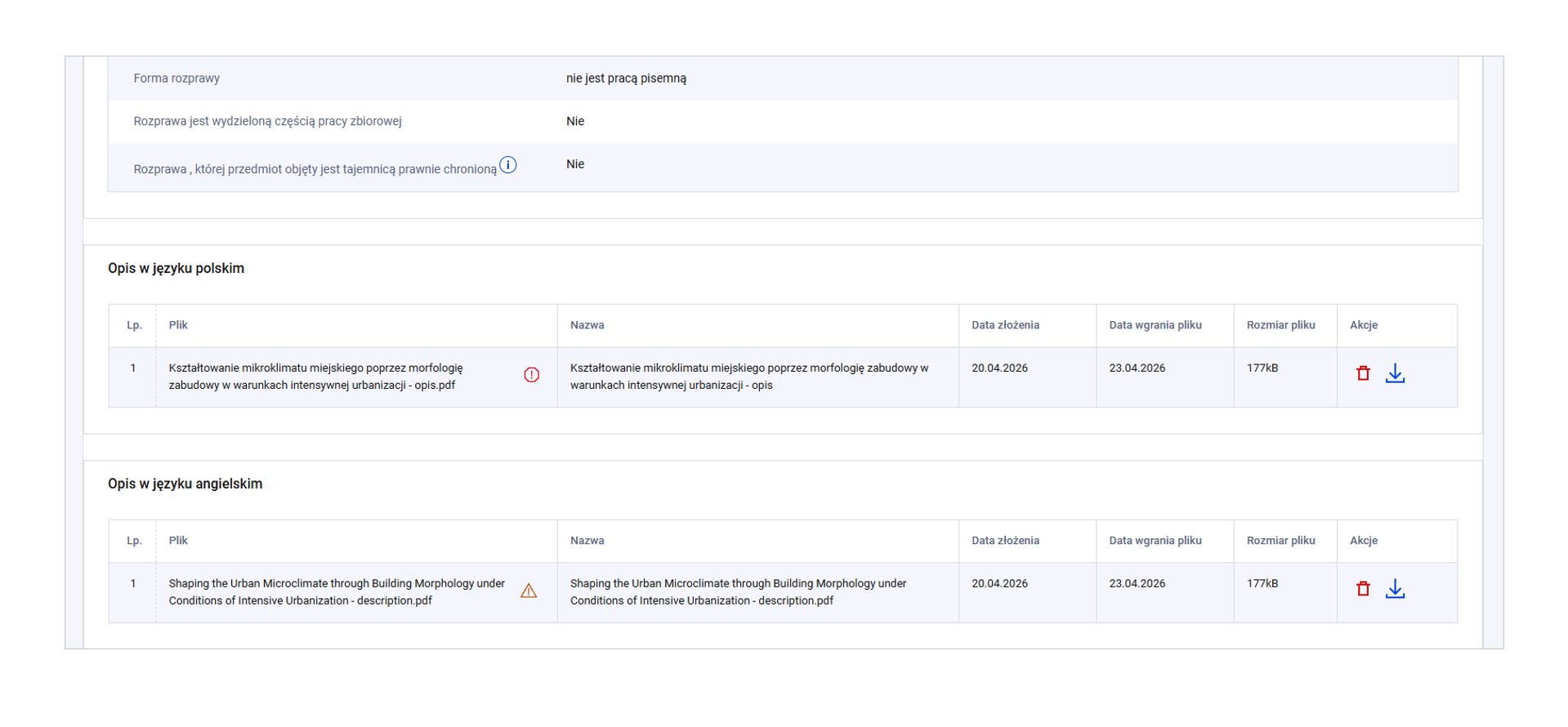Select the Opis w języku polskim section heading
The width and height of the screenshot is (1568, 727).
[176, 269]
